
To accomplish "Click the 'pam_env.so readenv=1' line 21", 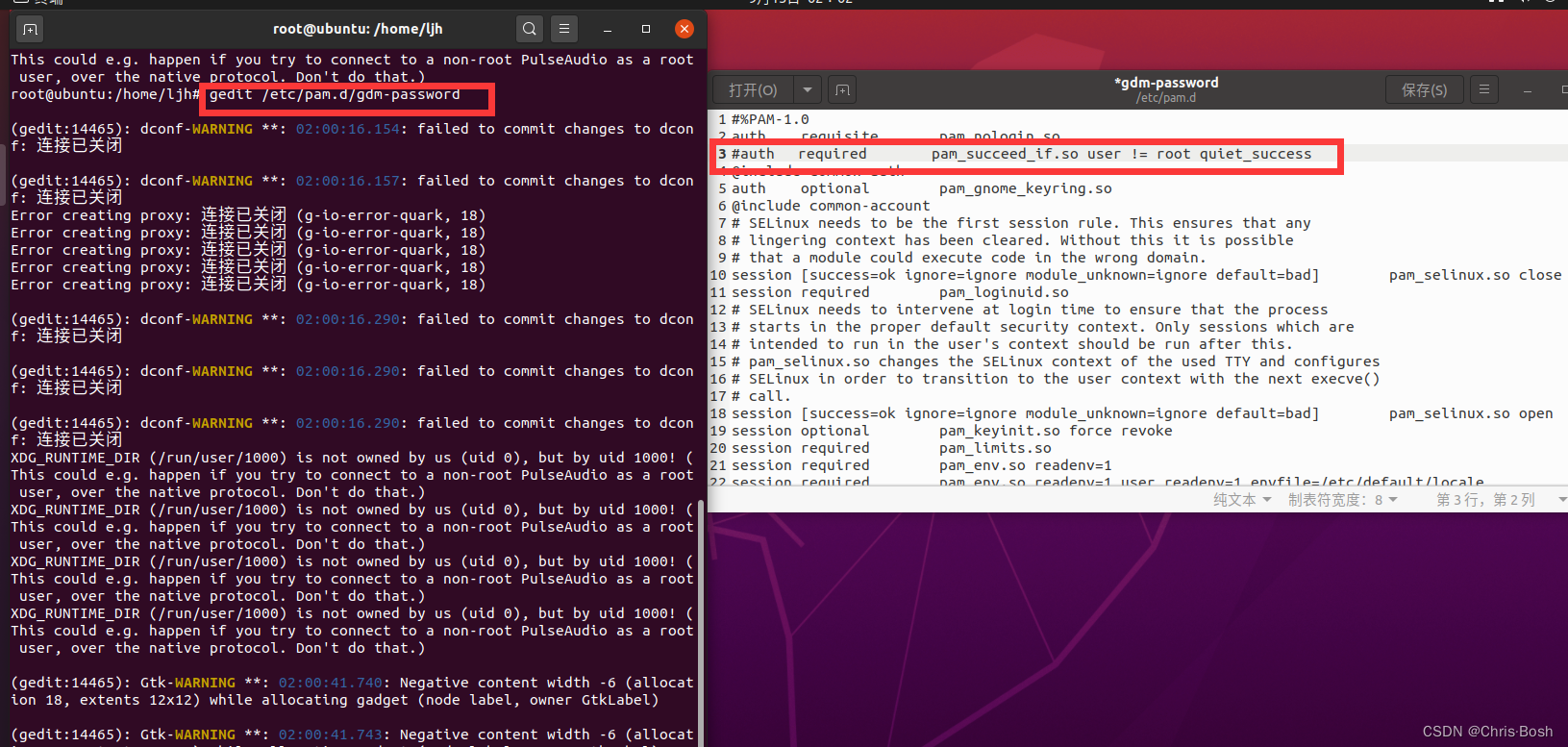I will 921,465.
